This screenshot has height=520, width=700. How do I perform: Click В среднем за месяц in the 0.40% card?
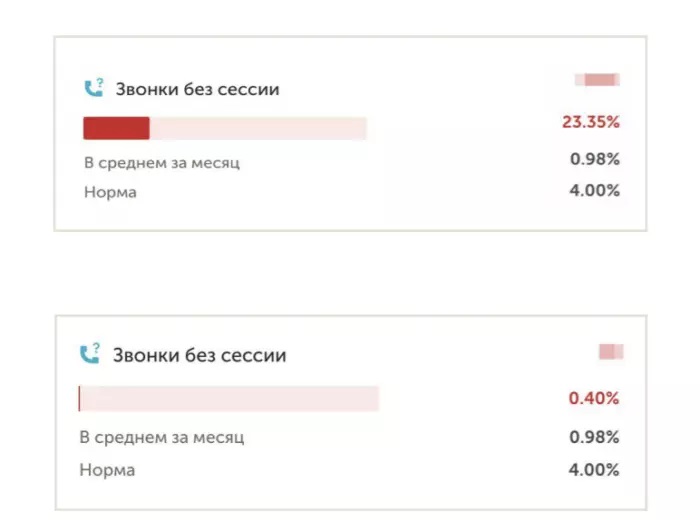point(161,437)
